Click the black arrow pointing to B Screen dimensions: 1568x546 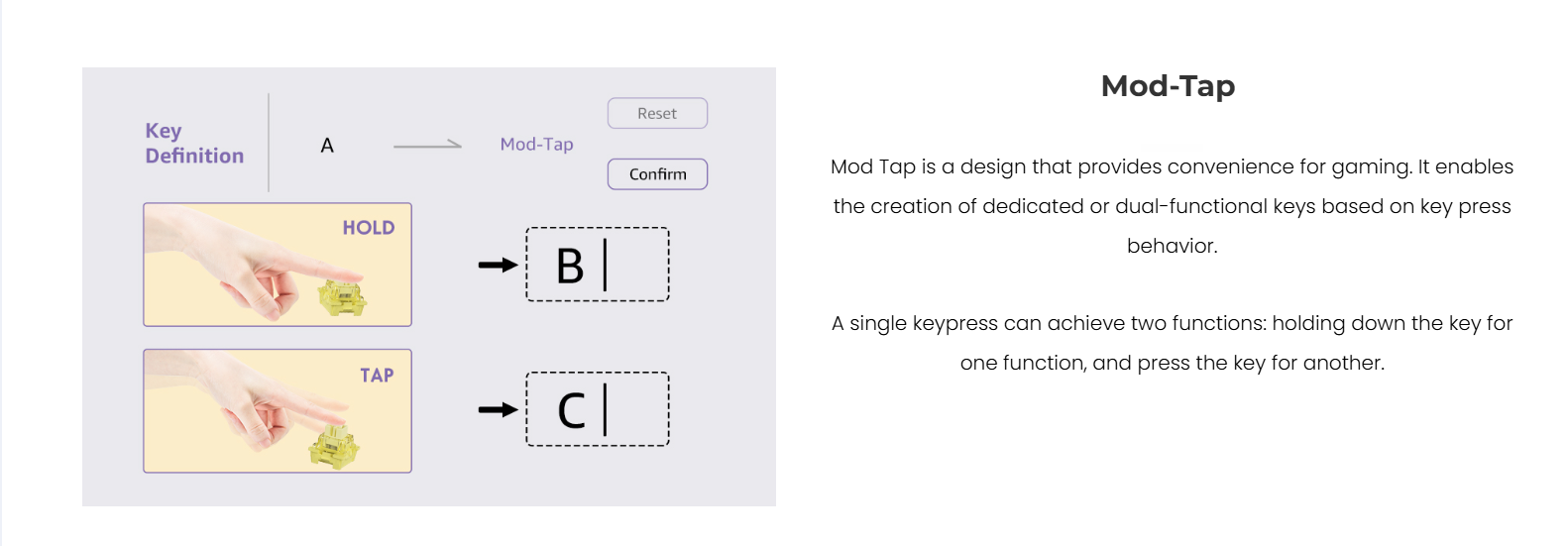498,265
